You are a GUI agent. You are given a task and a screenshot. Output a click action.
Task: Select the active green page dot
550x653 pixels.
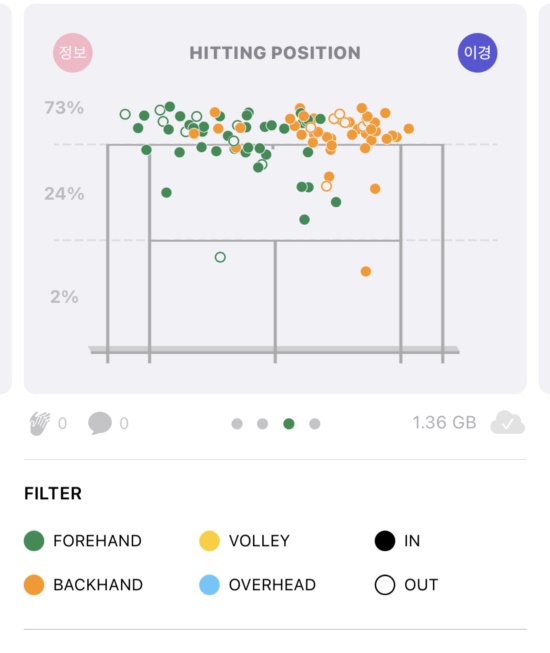289,424
